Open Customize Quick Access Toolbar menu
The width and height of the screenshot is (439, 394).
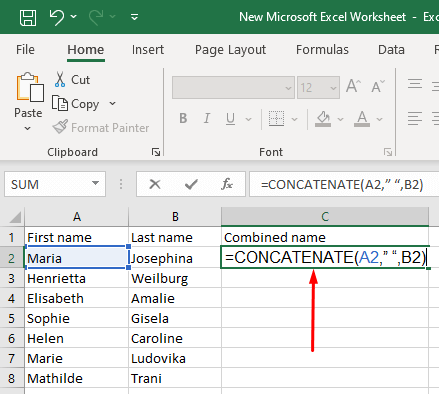click(x=135, y=17)
